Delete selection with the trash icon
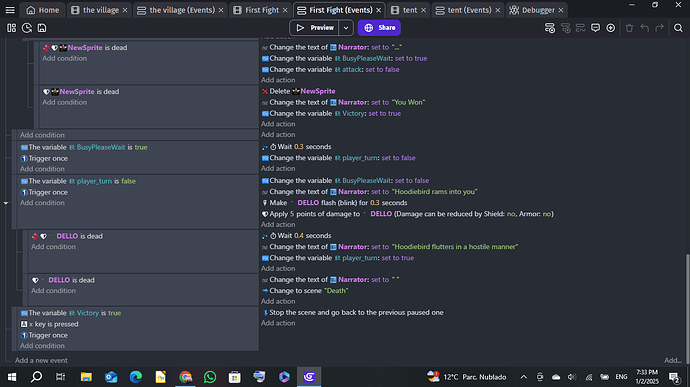This screenshot has width=690, height=387. [x=629, y=28]
